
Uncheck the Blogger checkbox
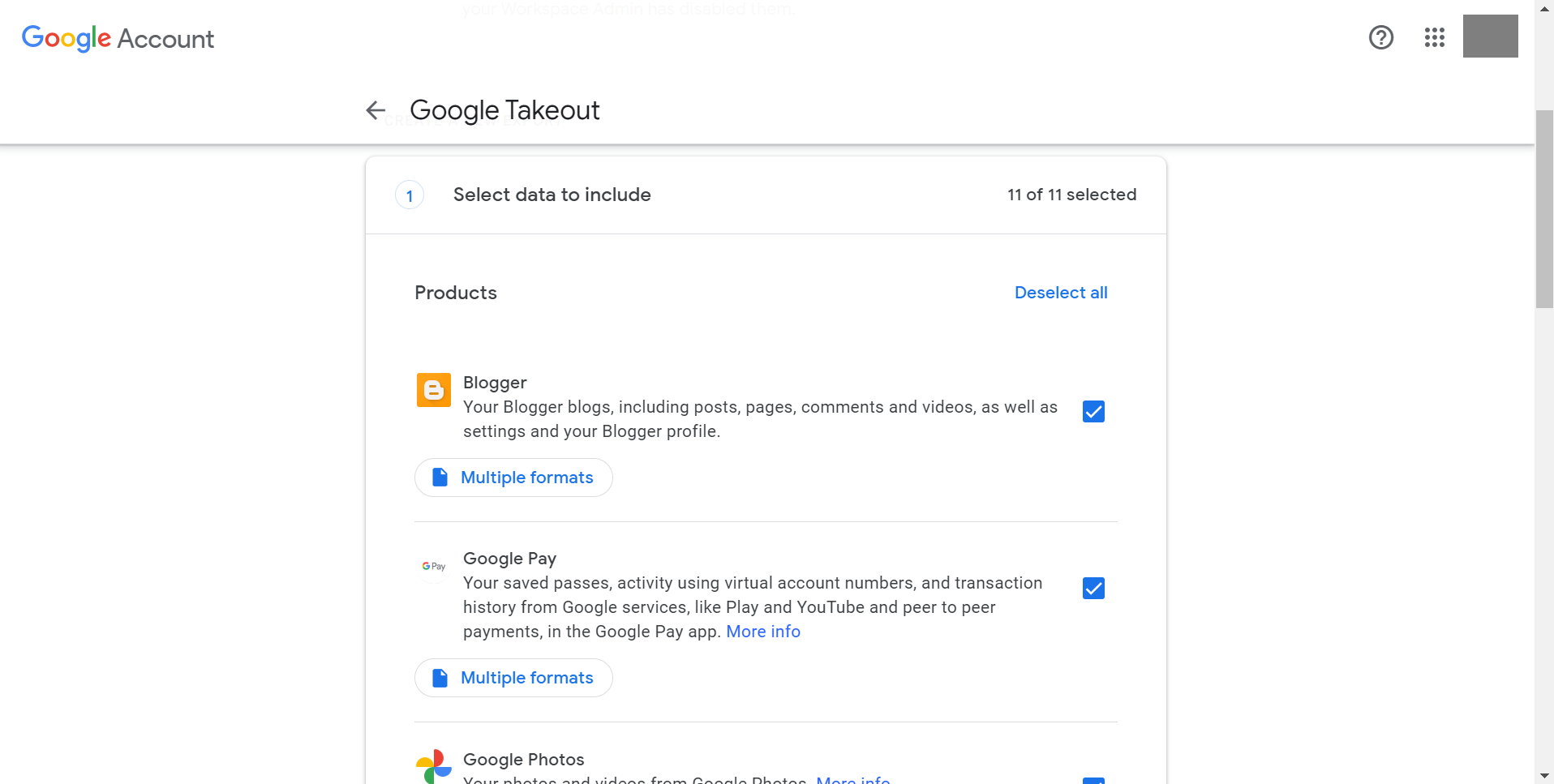(1093, 412)
